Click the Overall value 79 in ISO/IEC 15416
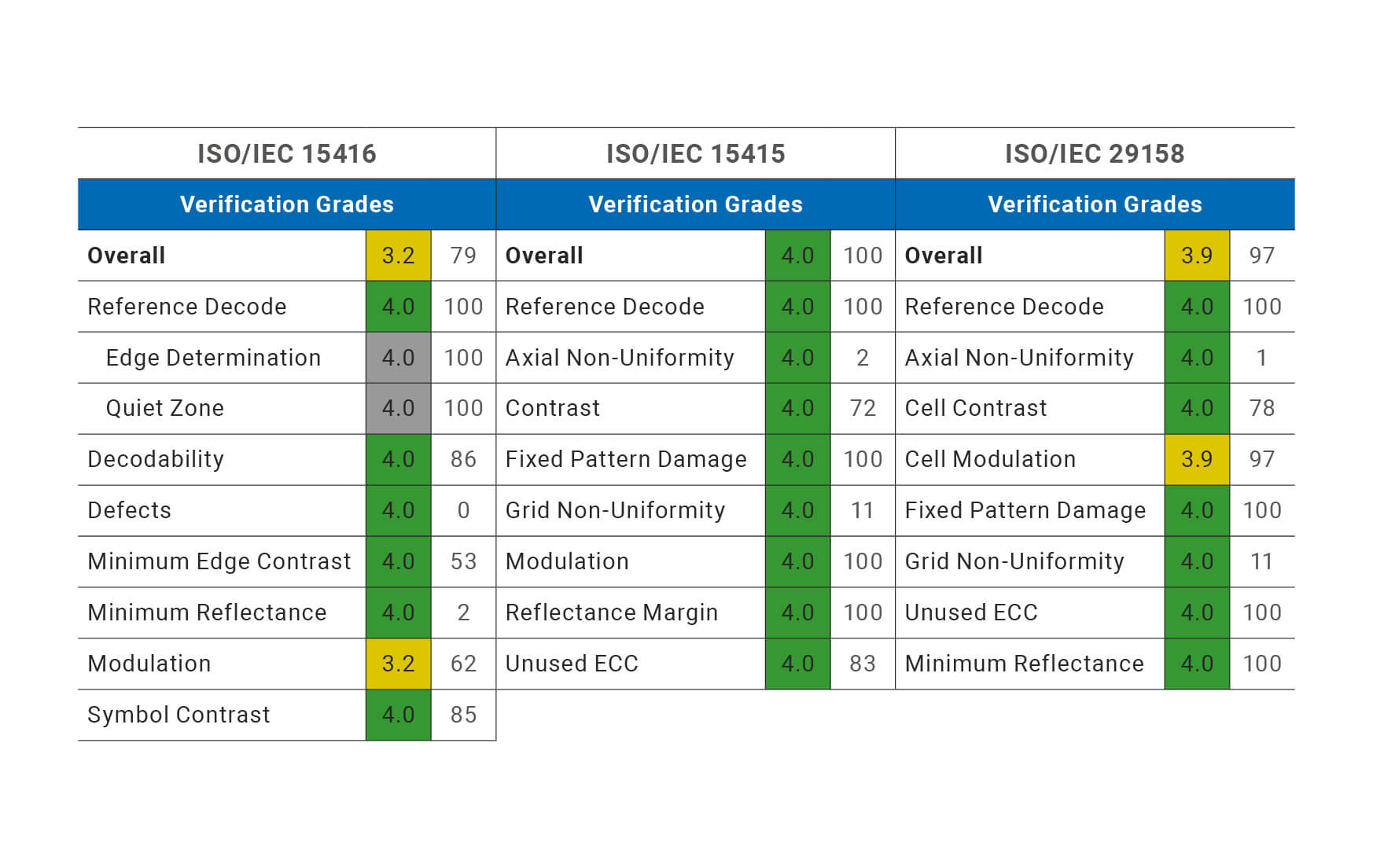The height and width of the screenshot is (868, 1373). point(463,256)
